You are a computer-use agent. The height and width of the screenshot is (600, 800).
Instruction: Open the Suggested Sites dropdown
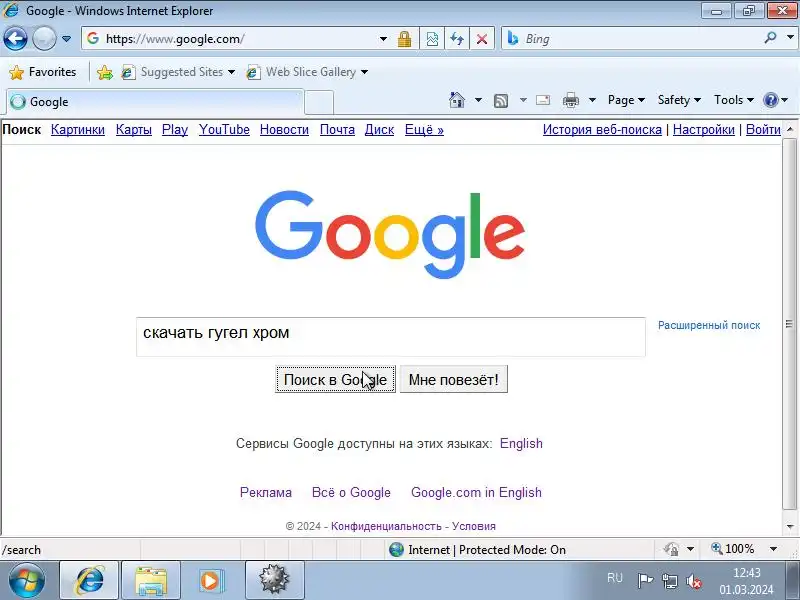pyautogui.click(x=179, y=72)
